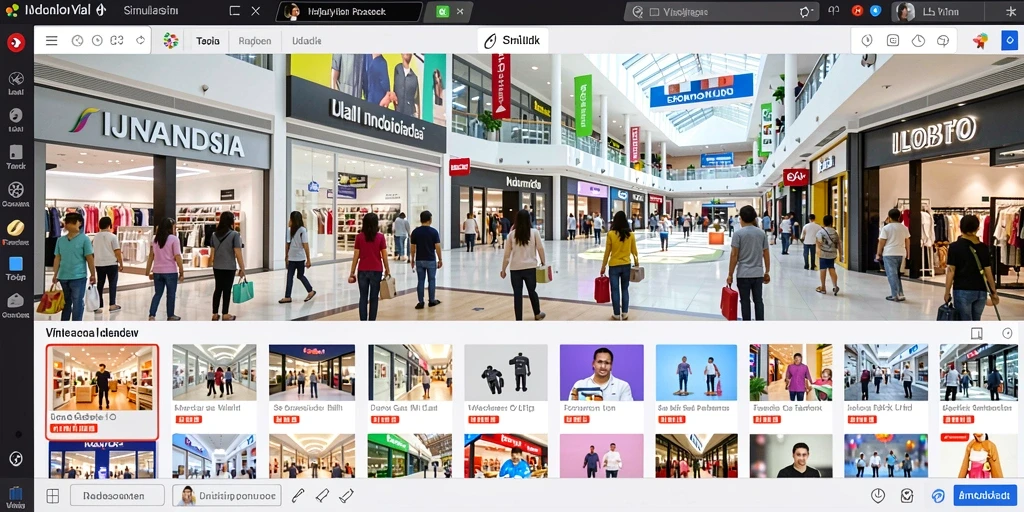Click the bottom-bar button with a face avatar
Screen dimensions: 1024x512
tap(227, 496)
